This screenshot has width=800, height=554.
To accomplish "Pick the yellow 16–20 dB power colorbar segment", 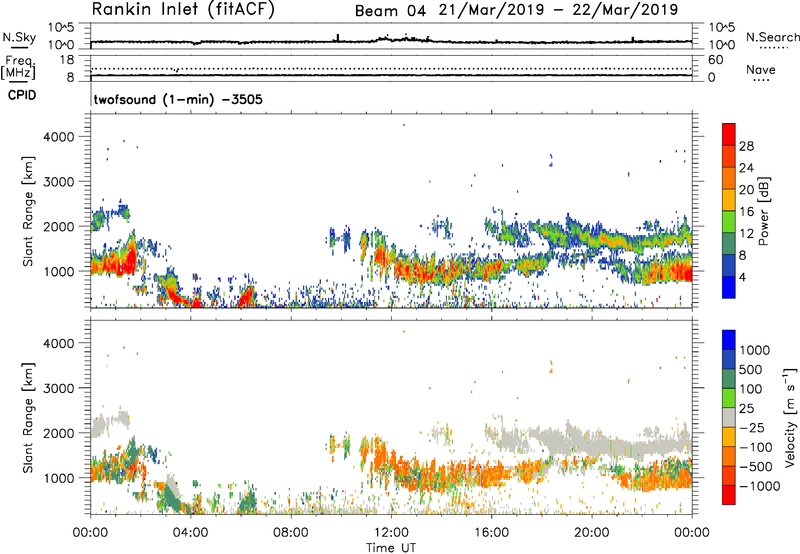I will [729, 200].
